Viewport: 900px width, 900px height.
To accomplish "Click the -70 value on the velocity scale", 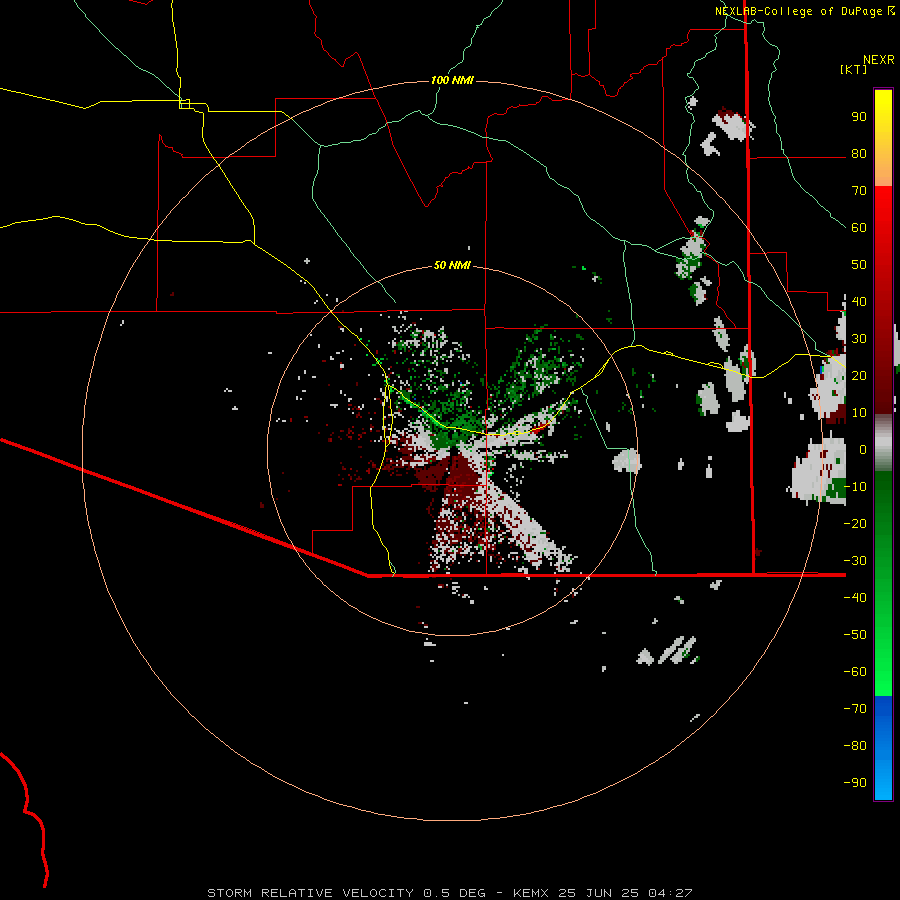I will [x=855, y=709].
